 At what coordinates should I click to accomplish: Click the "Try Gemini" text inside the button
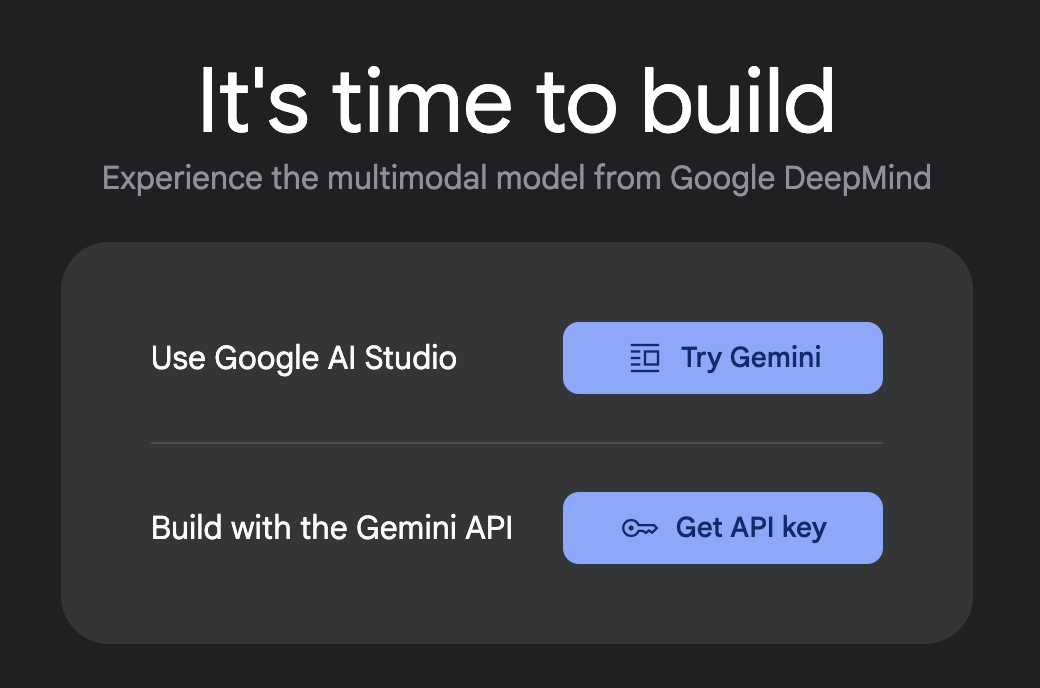click(751, 358)
